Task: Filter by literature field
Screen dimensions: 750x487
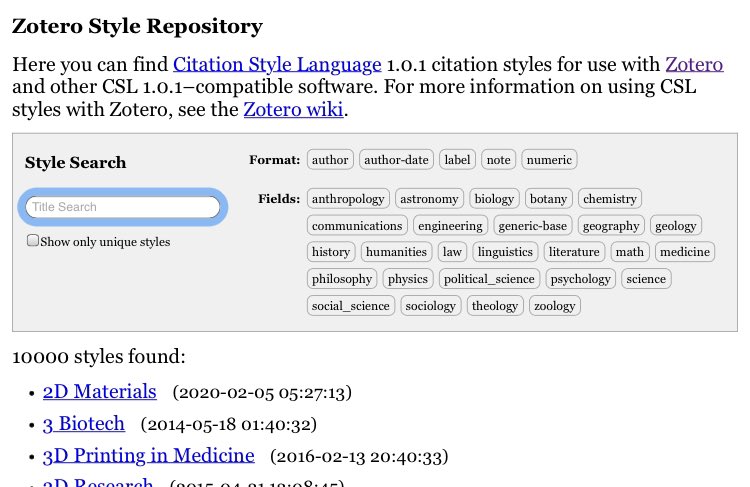Action: (x=574, y=252)
